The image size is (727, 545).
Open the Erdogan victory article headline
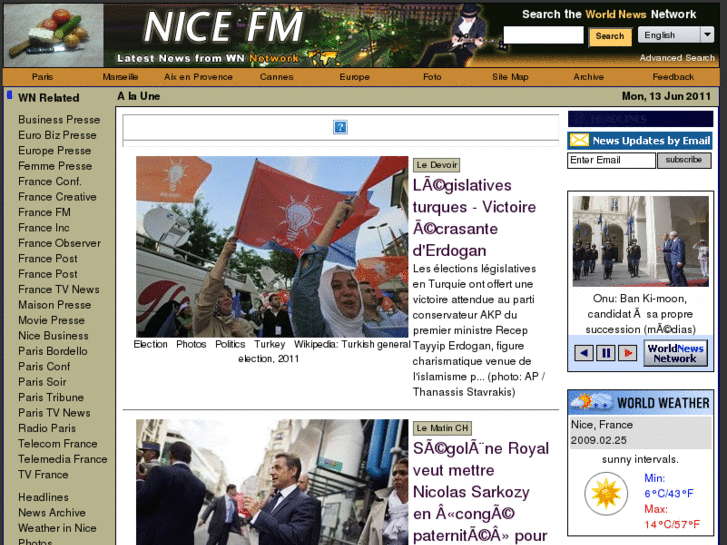474,218
